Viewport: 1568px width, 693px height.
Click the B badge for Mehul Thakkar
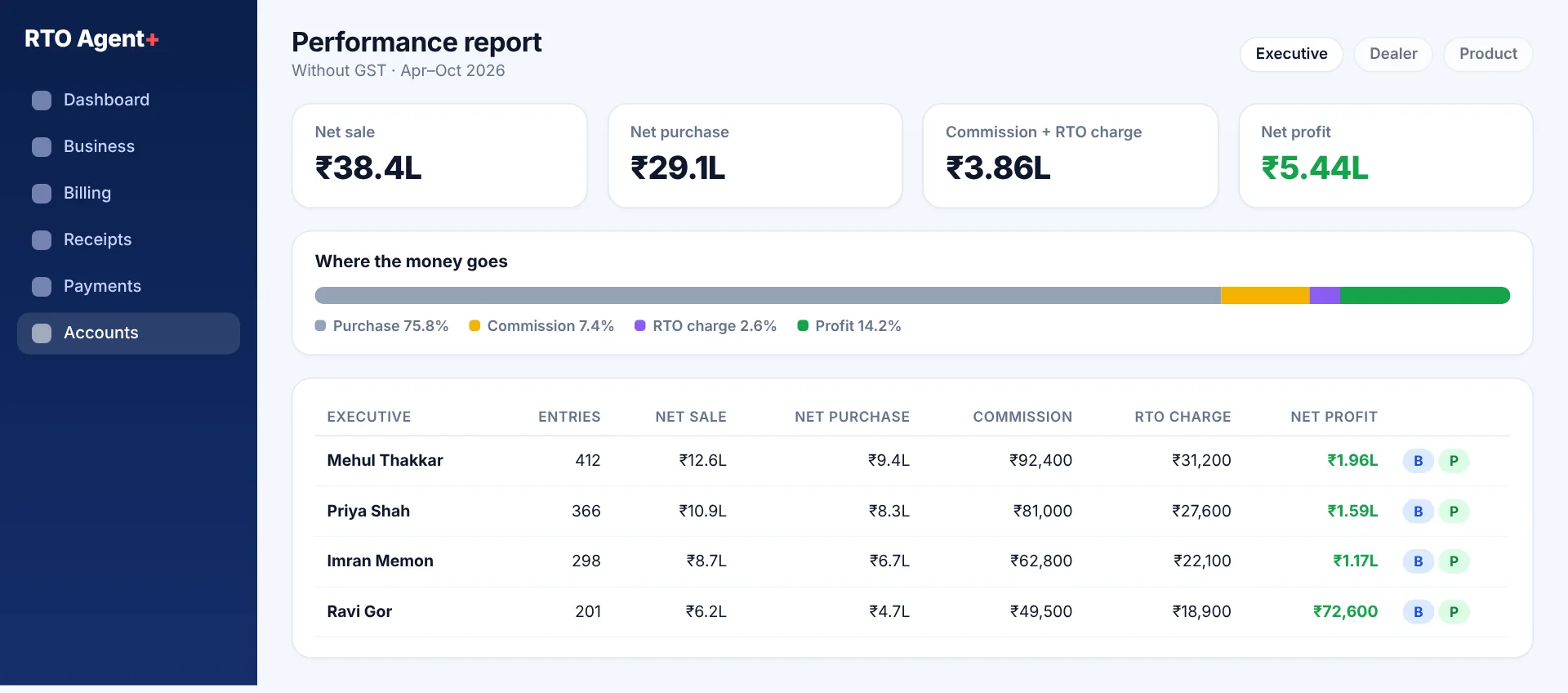click(x=1419, y=460)
